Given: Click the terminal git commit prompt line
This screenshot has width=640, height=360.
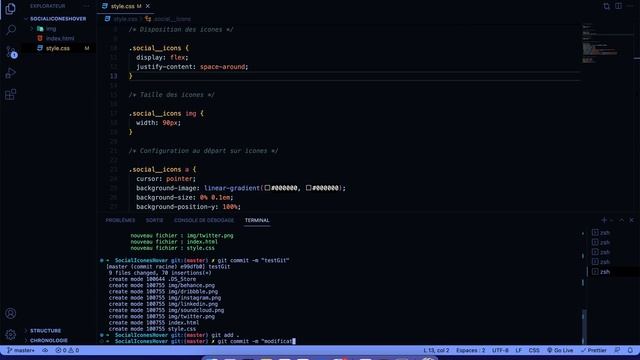Looking at the screenshot, I should point(198,341).
